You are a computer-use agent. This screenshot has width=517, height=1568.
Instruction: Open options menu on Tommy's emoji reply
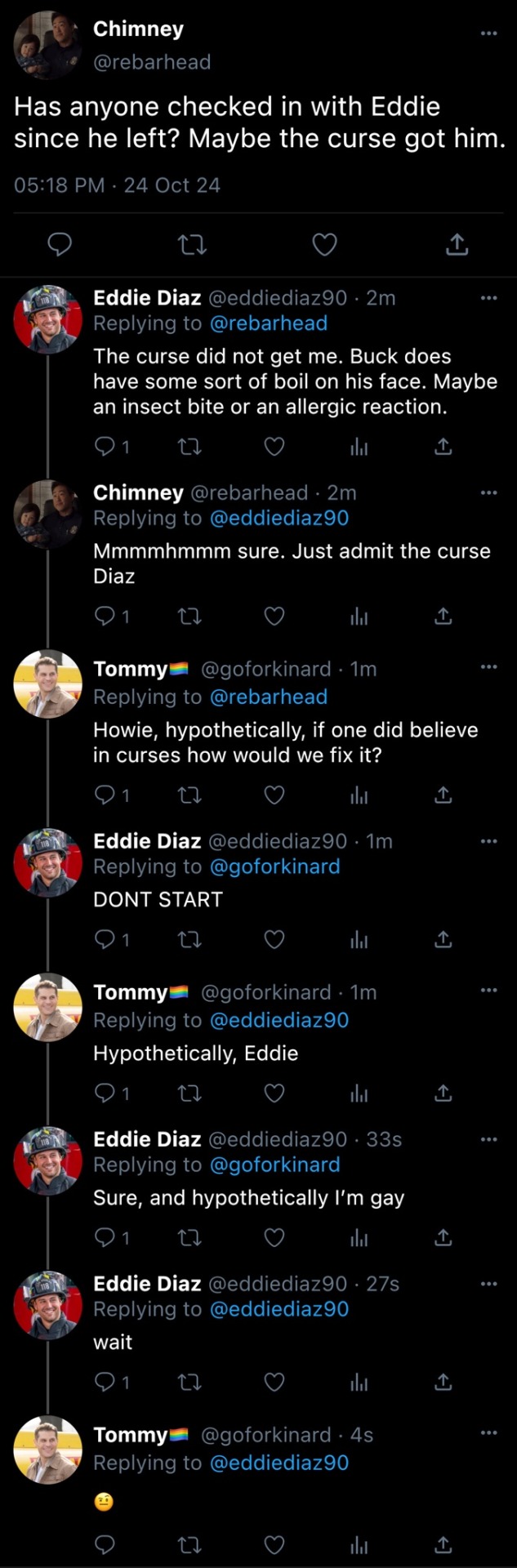click(x=488, y=1433)
